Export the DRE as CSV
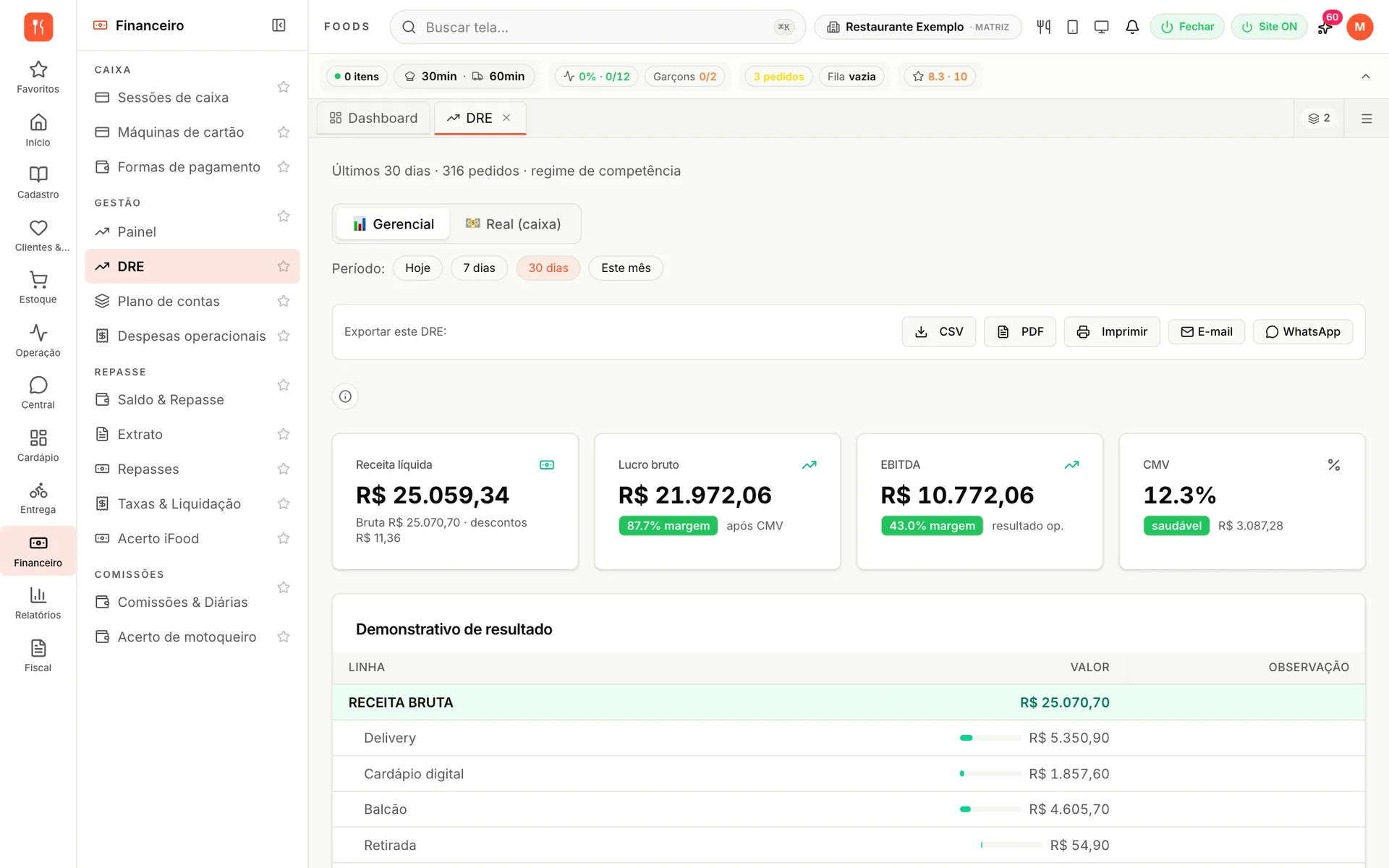This screenshot has height=868, width=1389. point(938,332)
